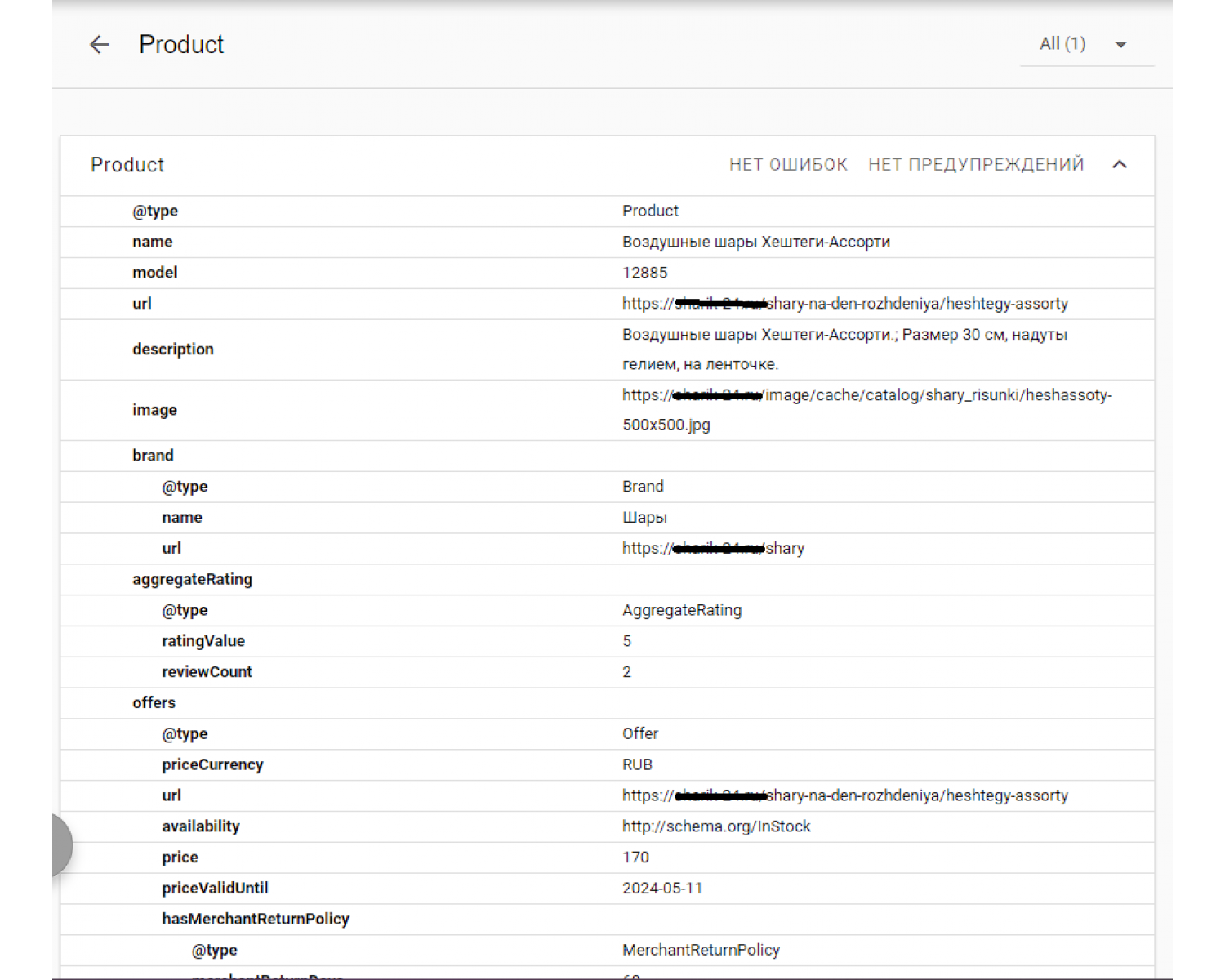Click the brand property label

[153, 455]
